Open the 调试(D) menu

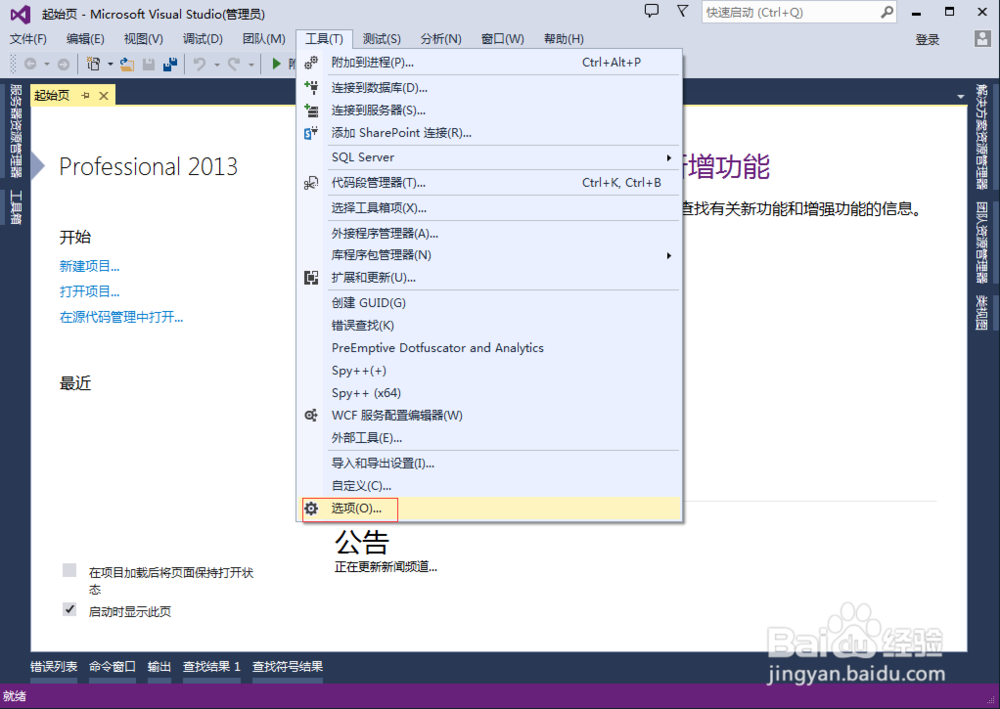203,39
